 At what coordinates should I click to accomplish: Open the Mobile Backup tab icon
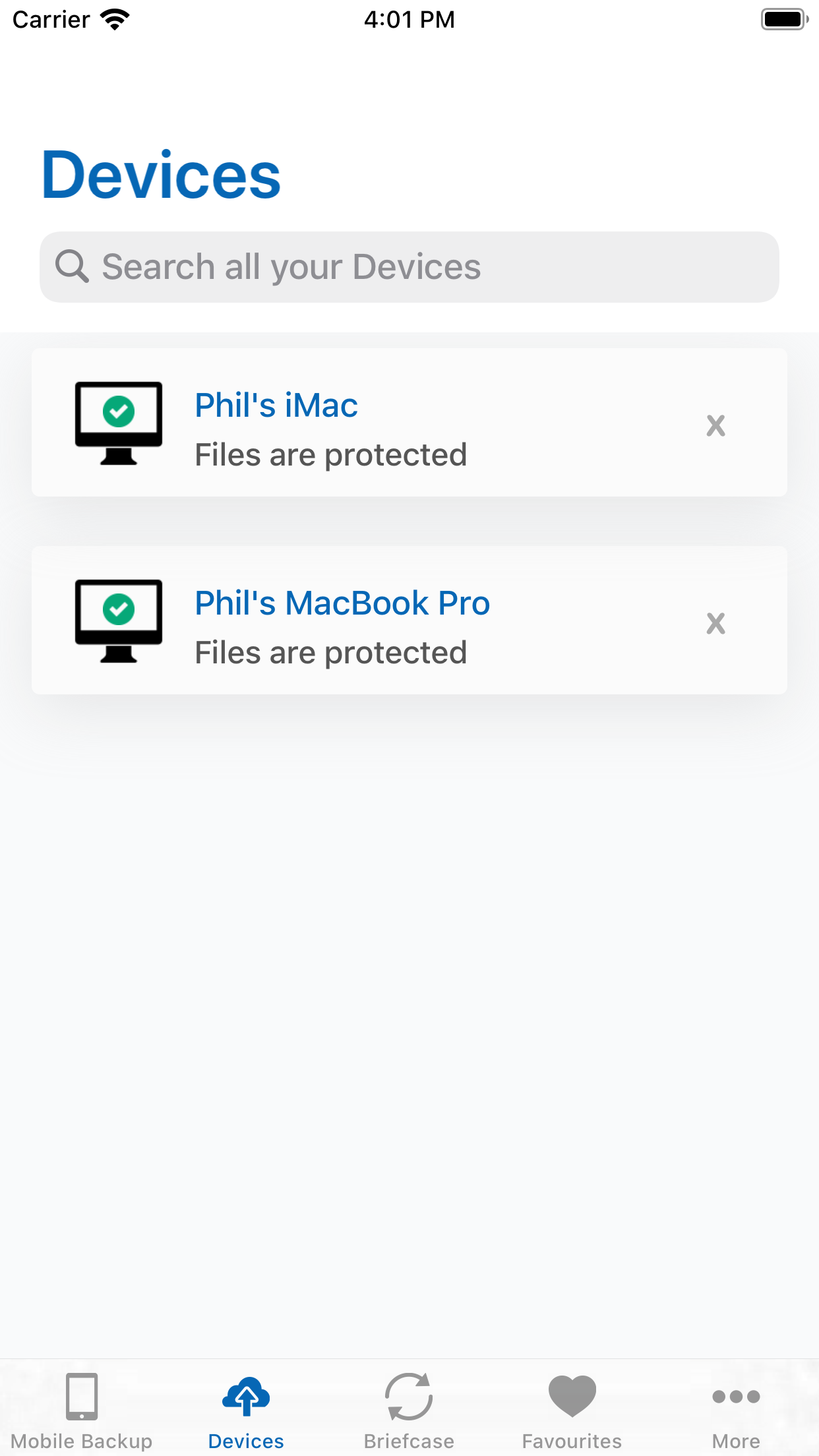[x=82, y=1397]
